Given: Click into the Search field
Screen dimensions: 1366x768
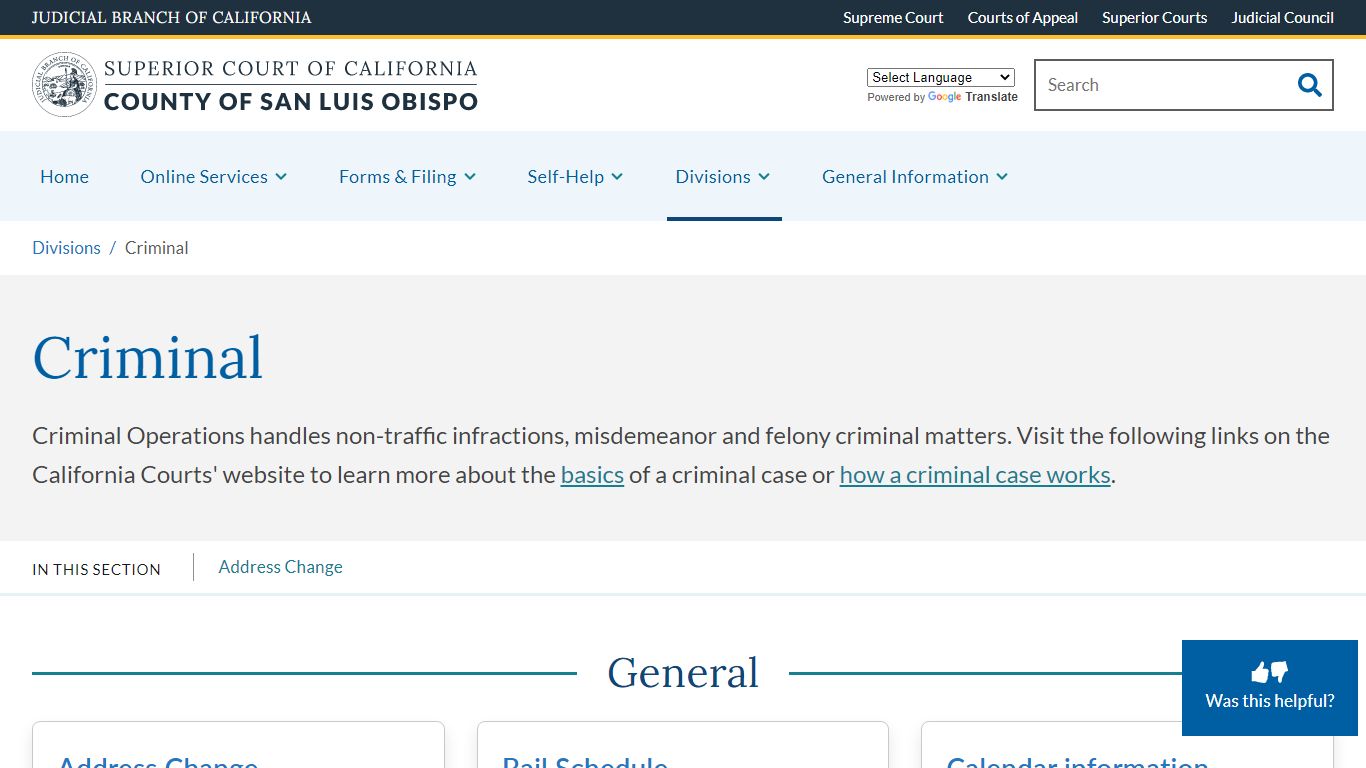Looking at the screenshot, I should tap(1166, 85).
